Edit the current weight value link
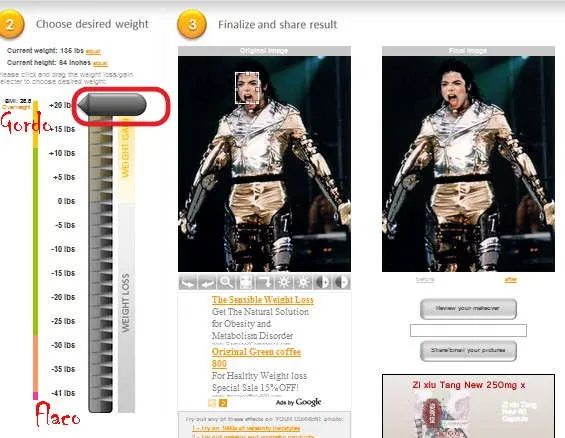The image size is (565, 438). 93,52
